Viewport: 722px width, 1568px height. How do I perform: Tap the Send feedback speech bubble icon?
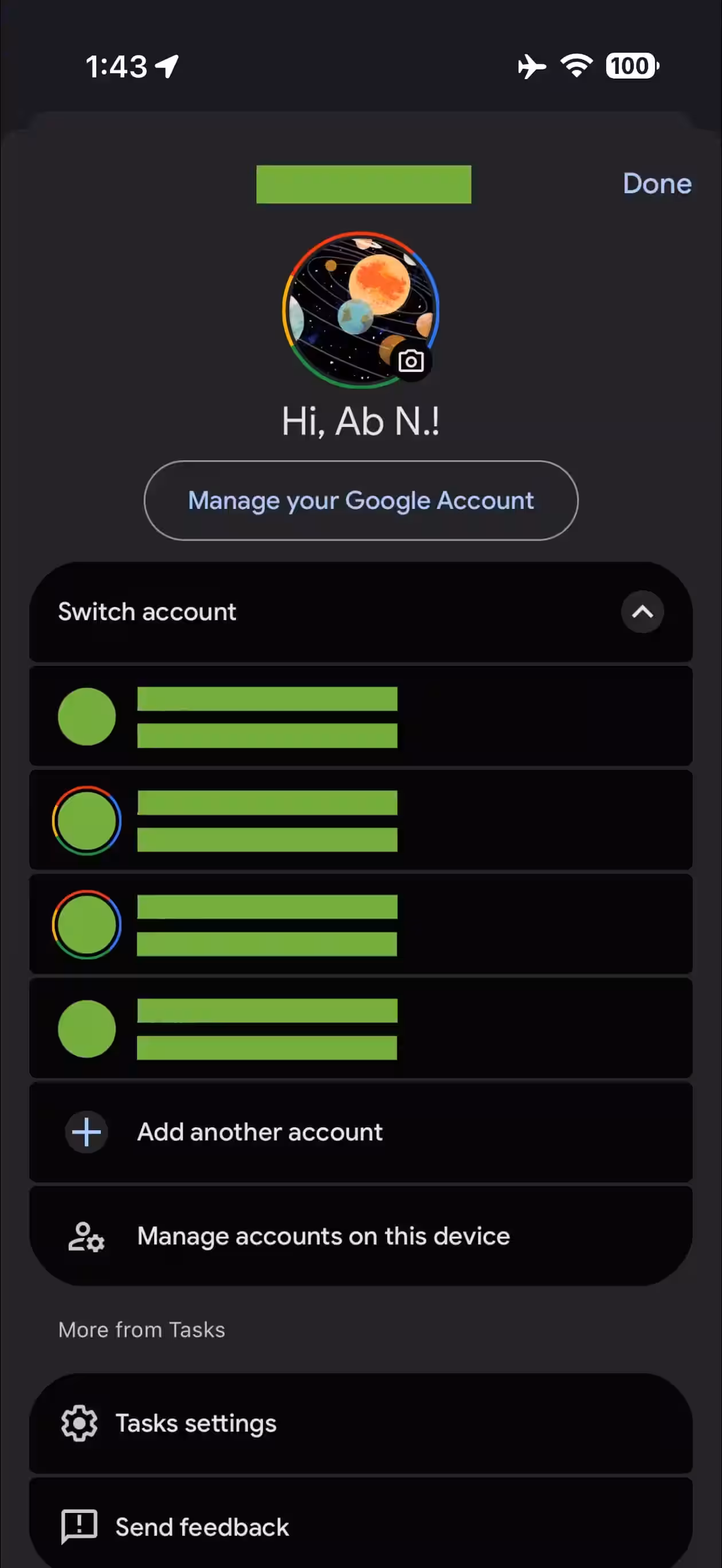tap(79, 1526)
